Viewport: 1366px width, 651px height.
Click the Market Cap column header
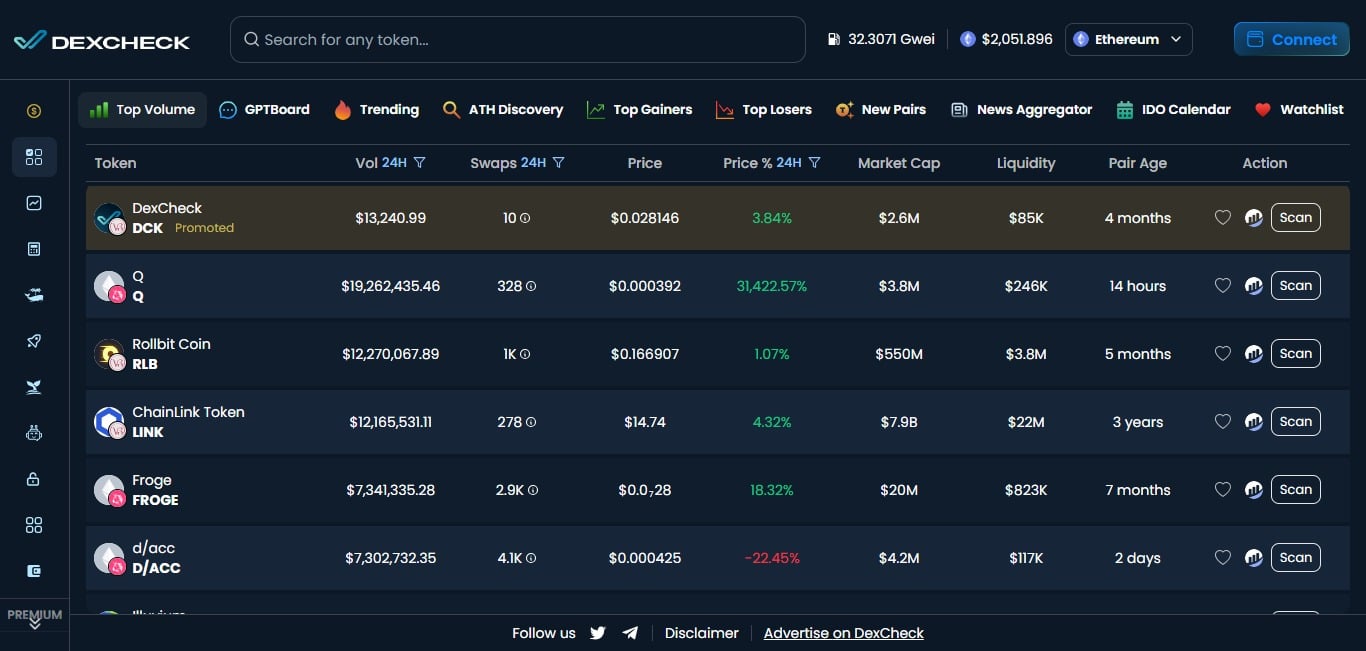coord(899,163)
